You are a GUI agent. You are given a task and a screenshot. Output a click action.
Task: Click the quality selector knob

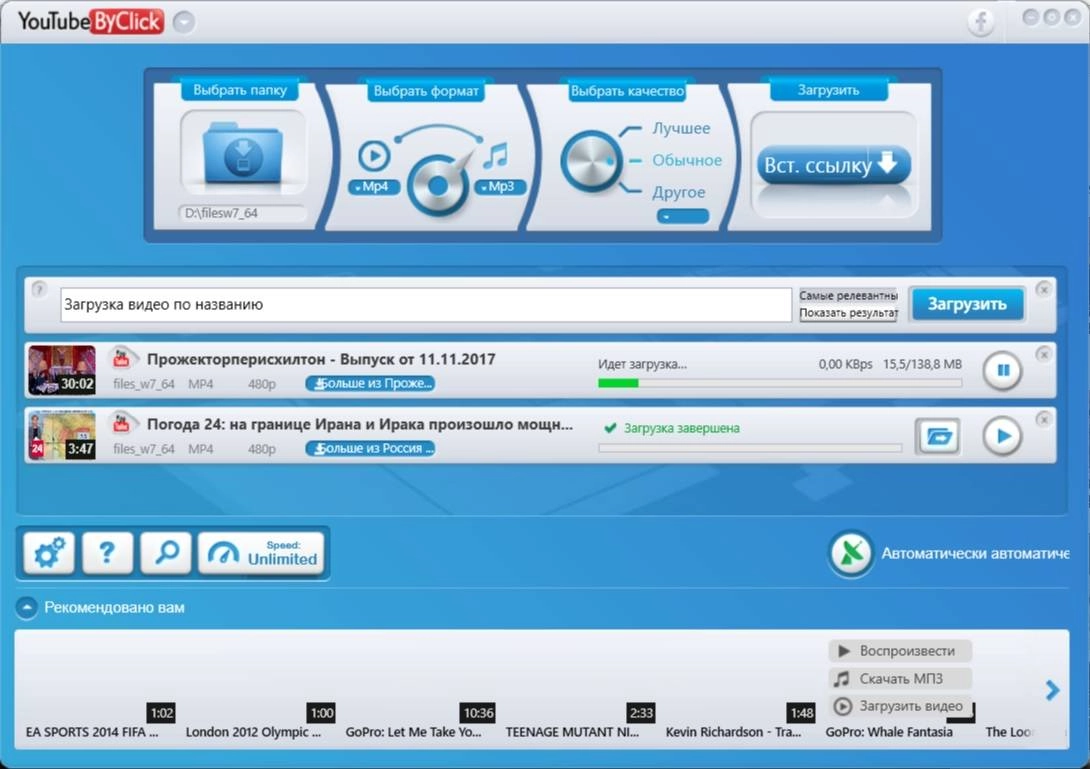[x=591, y=161]
